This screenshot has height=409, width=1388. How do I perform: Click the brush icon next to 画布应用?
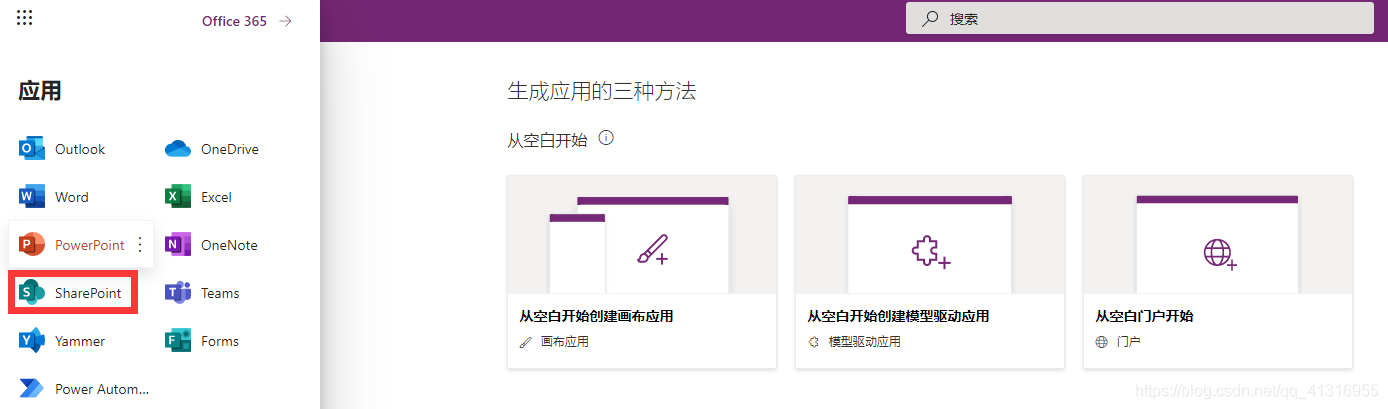[526, 342]
